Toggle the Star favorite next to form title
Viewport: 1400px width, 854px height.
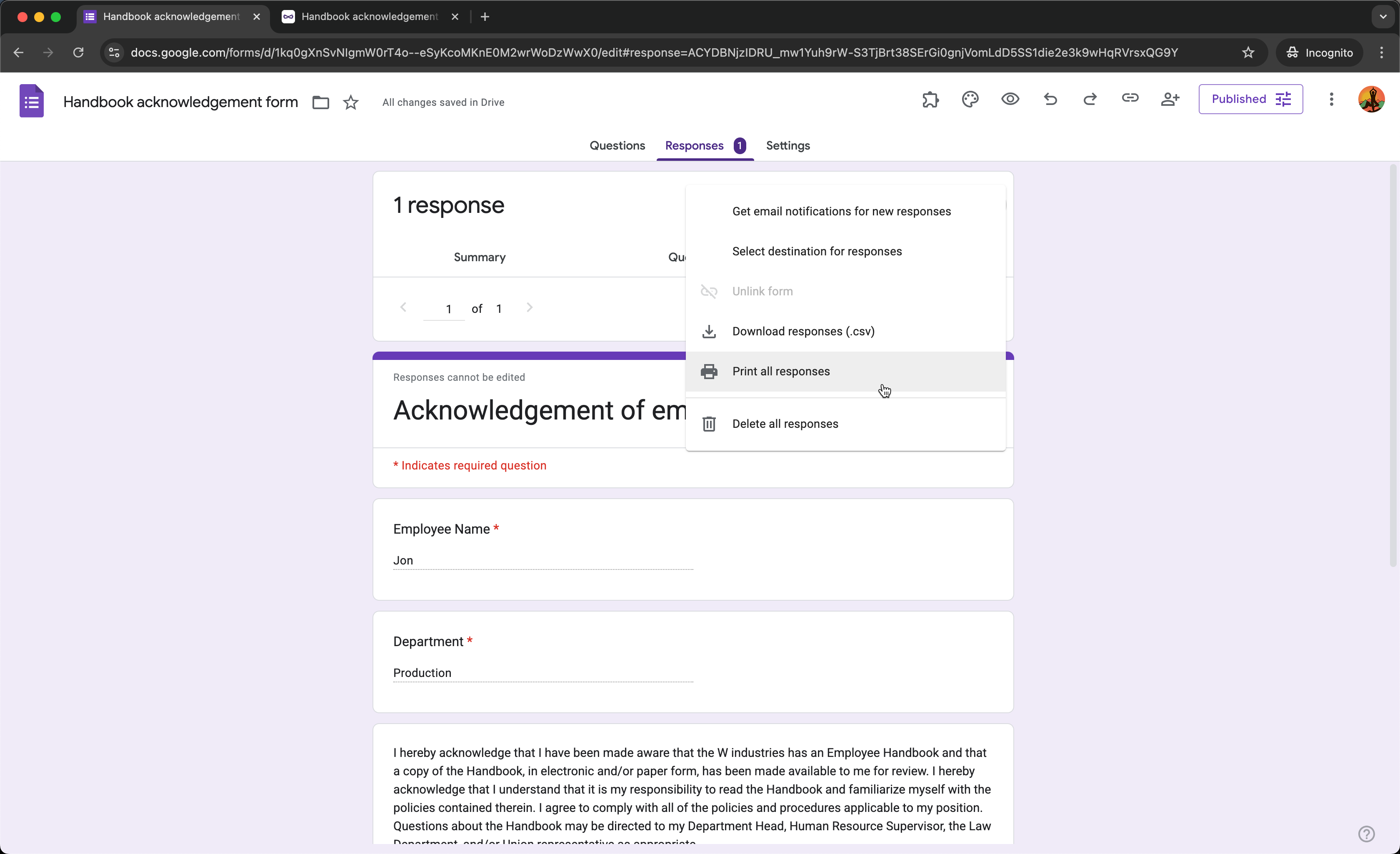[350, 102]
